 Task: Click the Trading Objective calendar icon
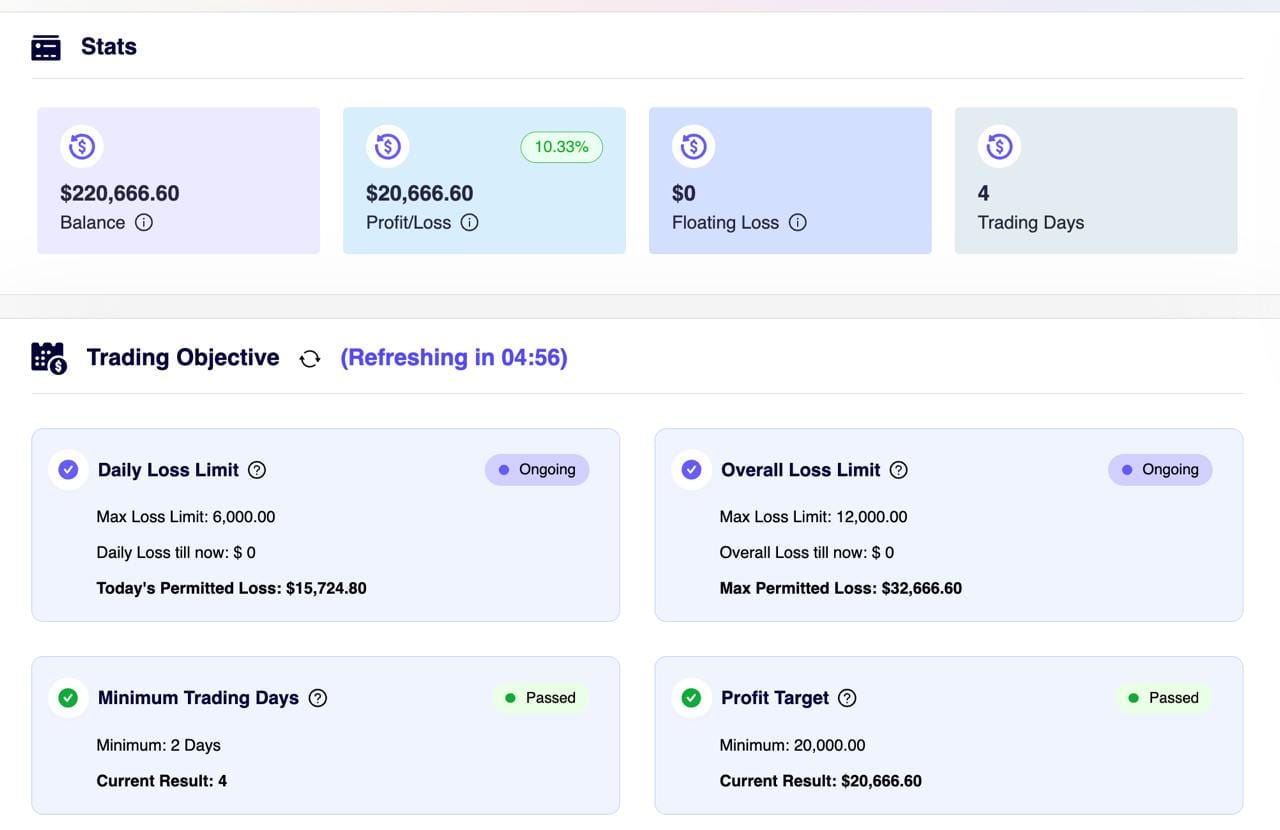[x=48, y=358]
